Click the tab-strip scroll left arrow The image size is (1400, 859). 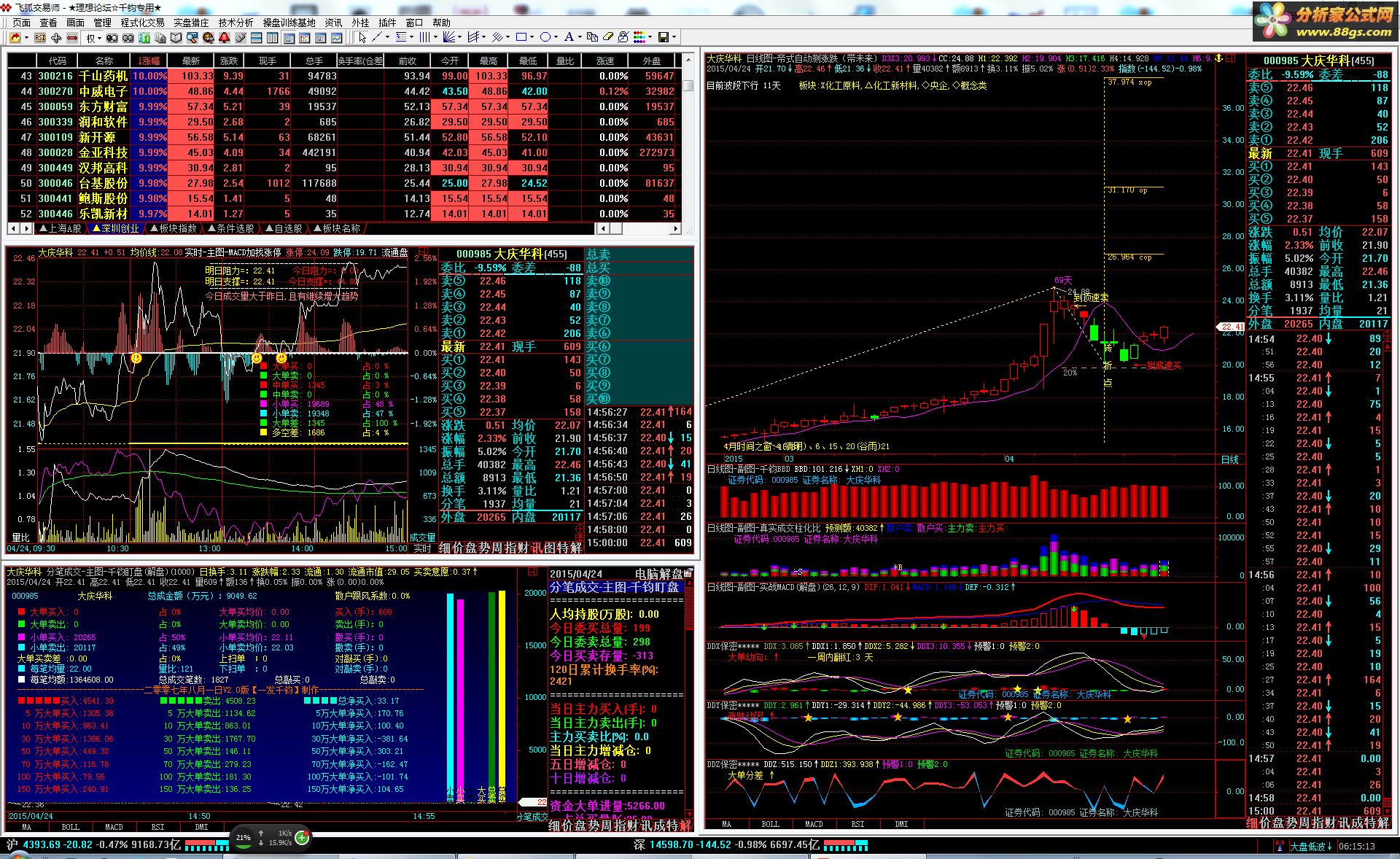pos(14,228)
